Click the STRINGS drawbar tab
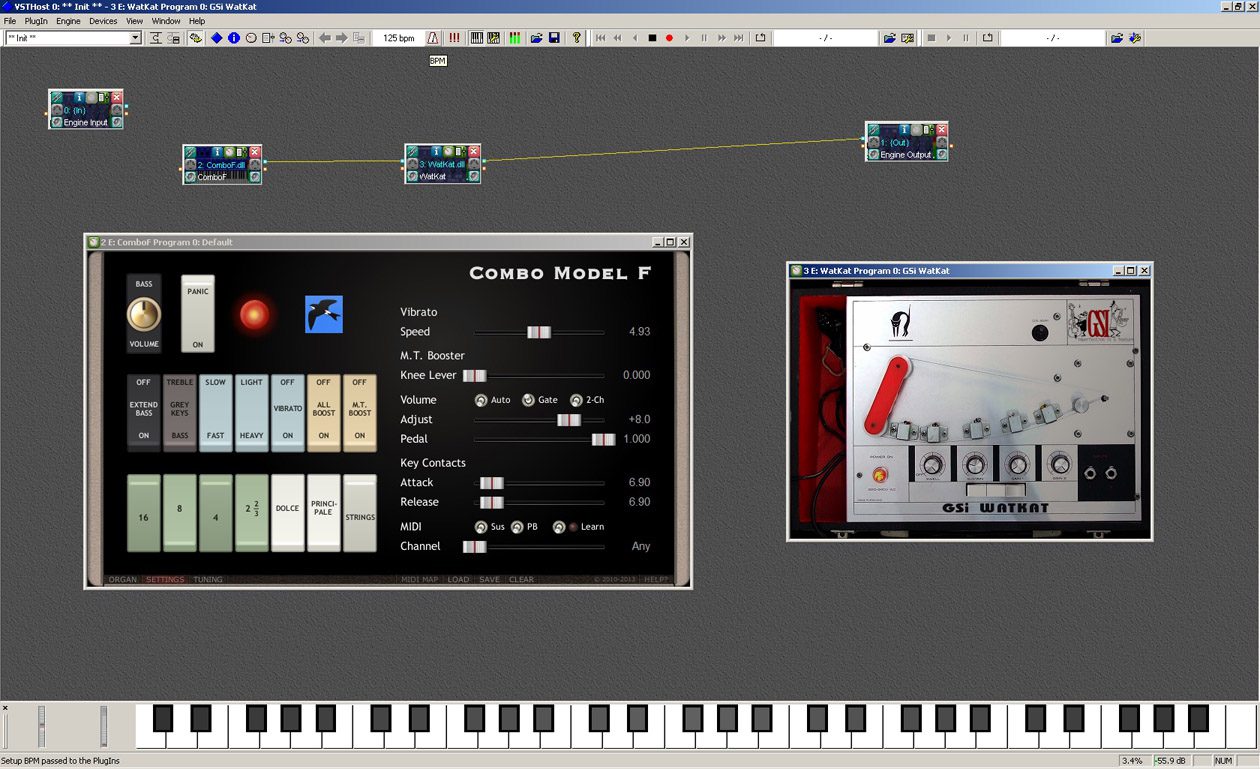This screenshot has width=1260, height=769. pyautogui.click(x=360, y=513)
